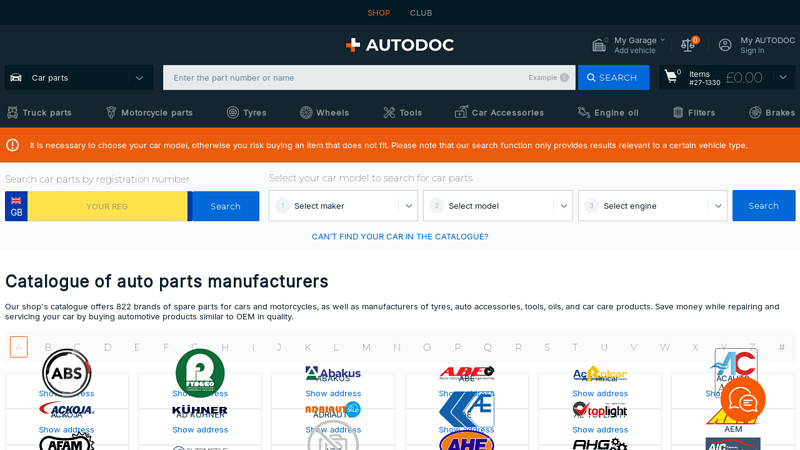Click the Motorcycle parts icon

[x=111, y=112]
